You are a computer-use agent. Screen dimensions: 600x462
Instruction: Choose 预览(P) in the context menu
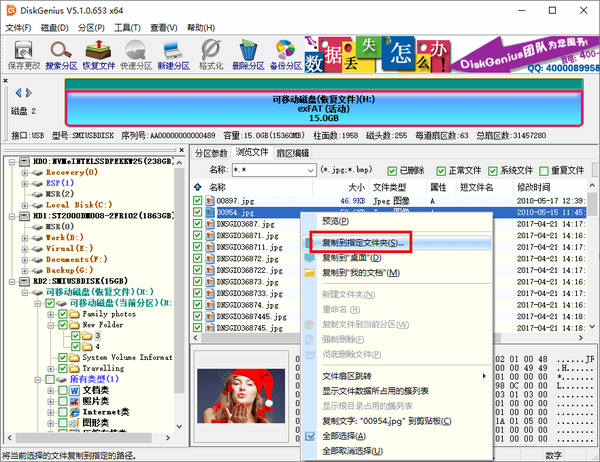pos(335,221)
